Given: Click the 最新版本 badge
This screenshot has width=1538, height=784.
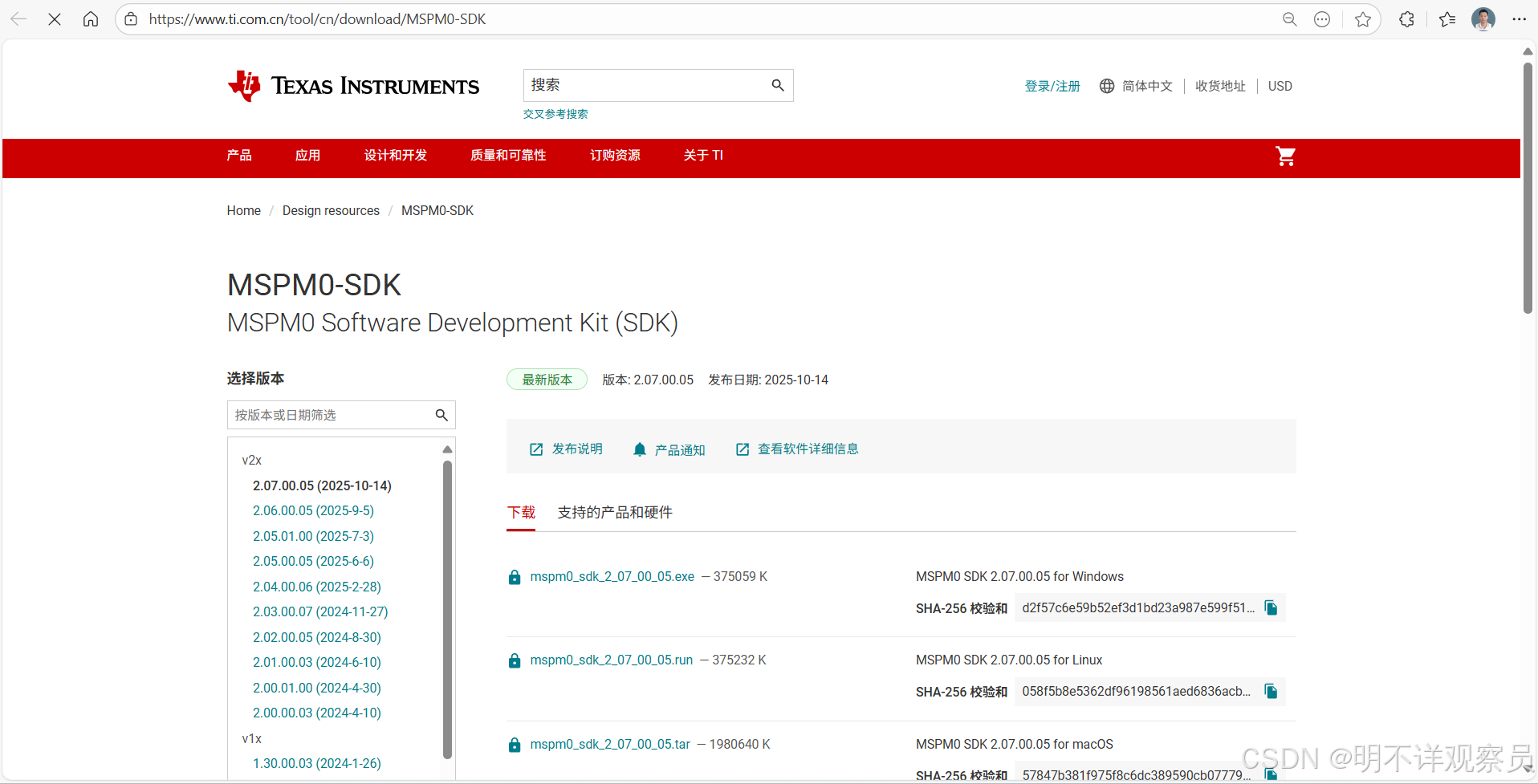Looking at the screenshot, I should tap(547, 380).
